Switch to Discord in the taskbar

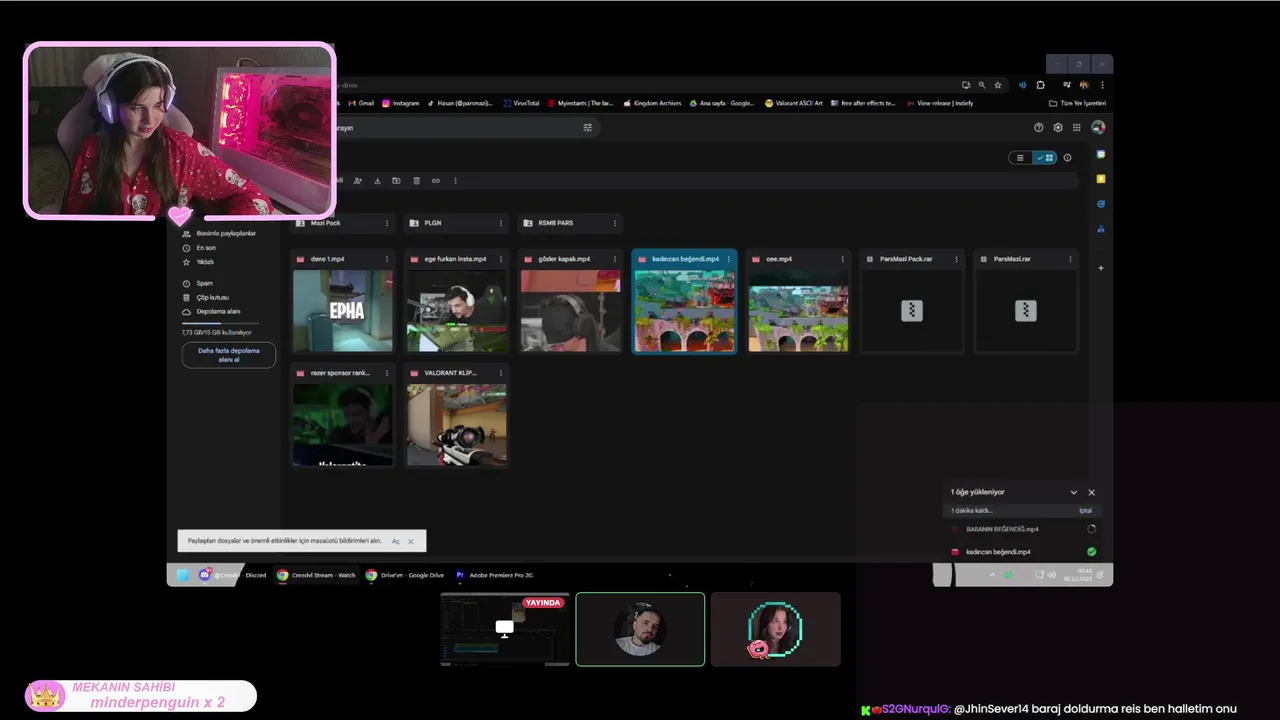233,575
